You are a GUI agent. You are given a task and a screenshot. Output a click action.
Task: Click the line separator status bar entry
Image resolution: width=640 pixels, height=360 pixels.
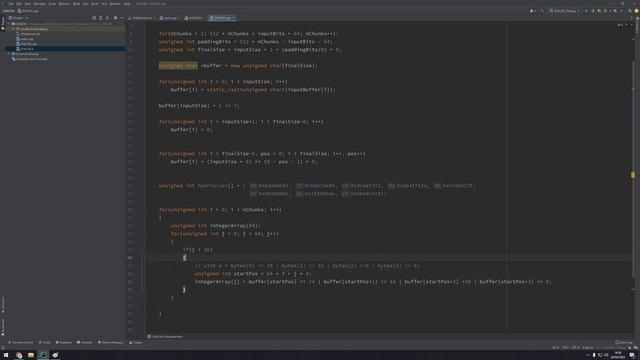pos(565,348)
